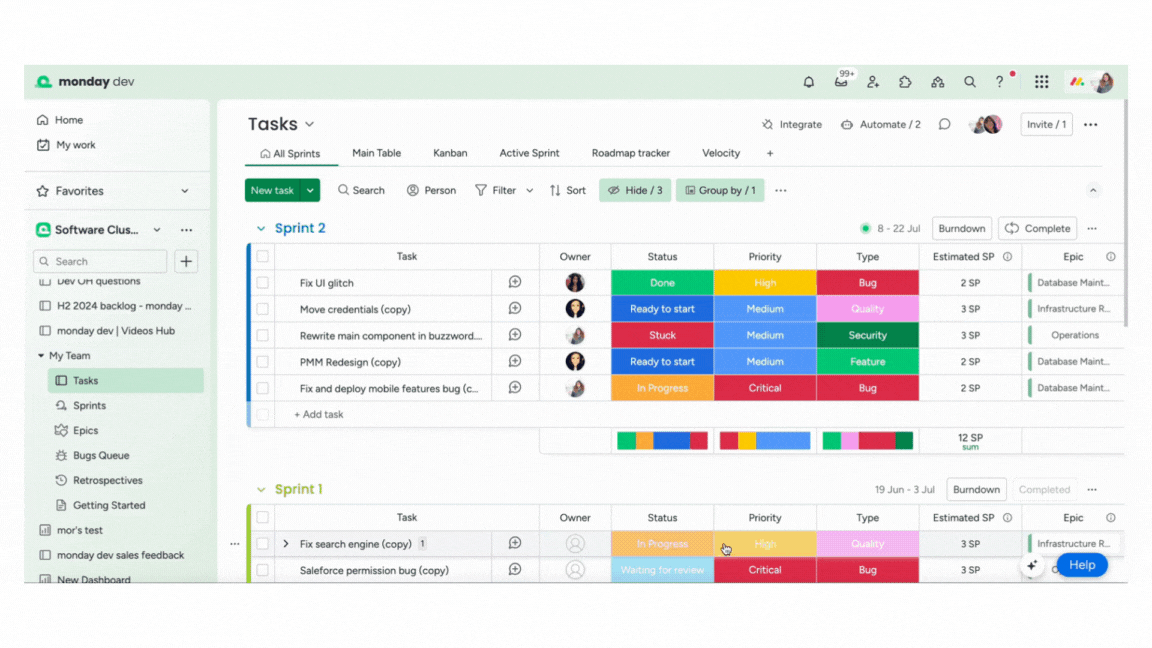Switch to the Kanban tab
1152x648 pixels.
tap(450, 153)
